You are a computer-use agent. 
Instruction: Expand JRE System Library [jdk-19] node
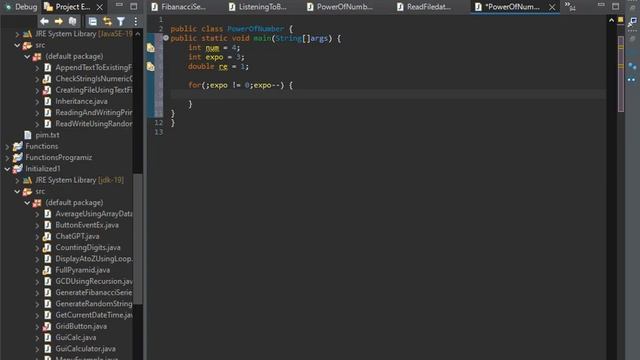point(17,180)
